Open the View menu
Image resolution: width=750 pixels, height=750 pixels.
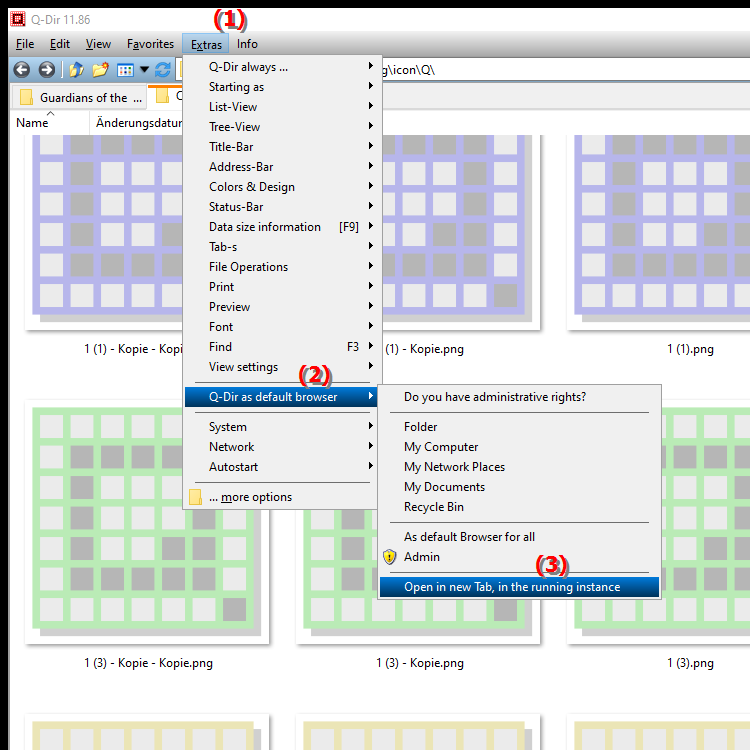tap(98, 44)
